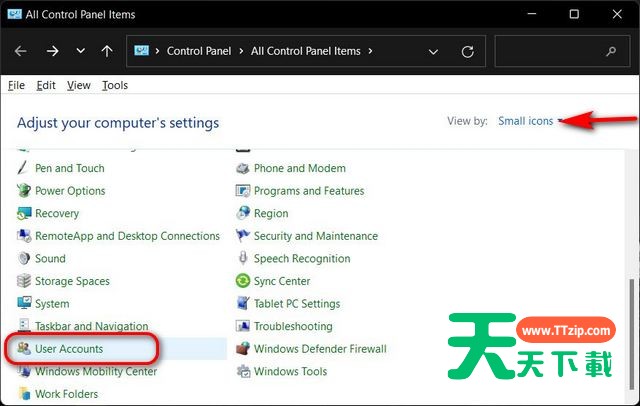640x406 pixels.
Task: Open the Storage Spaces link
Action: tap(72, 281)
